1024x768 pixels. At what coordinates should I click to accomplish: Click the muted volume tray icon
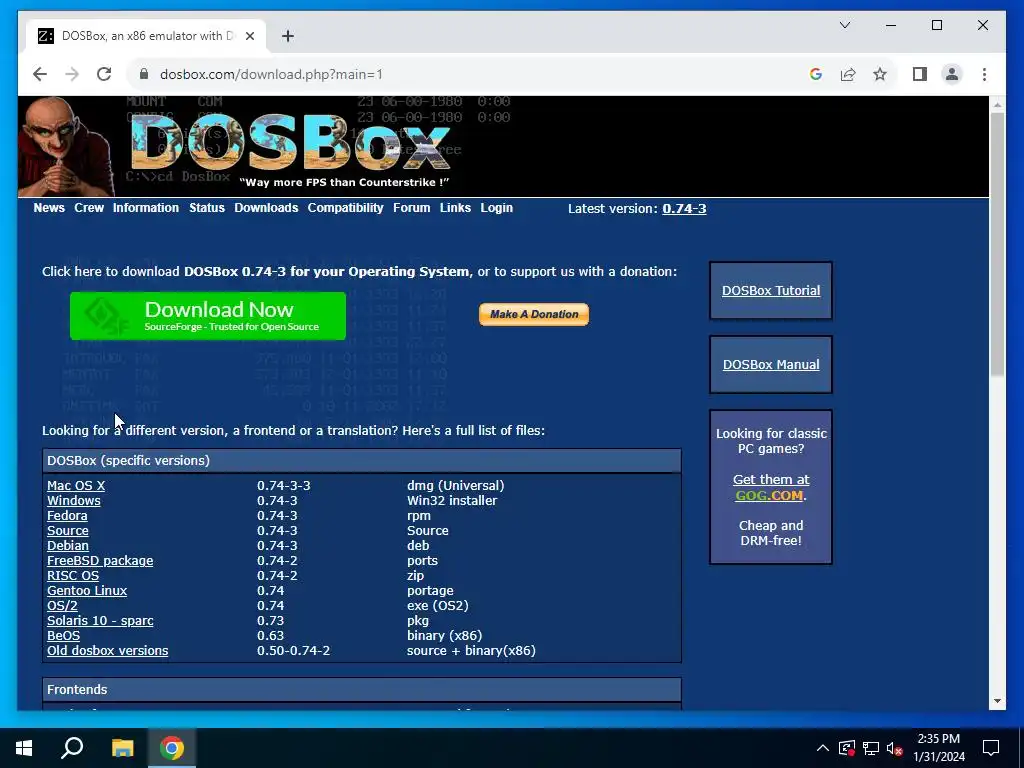[895, 748]
